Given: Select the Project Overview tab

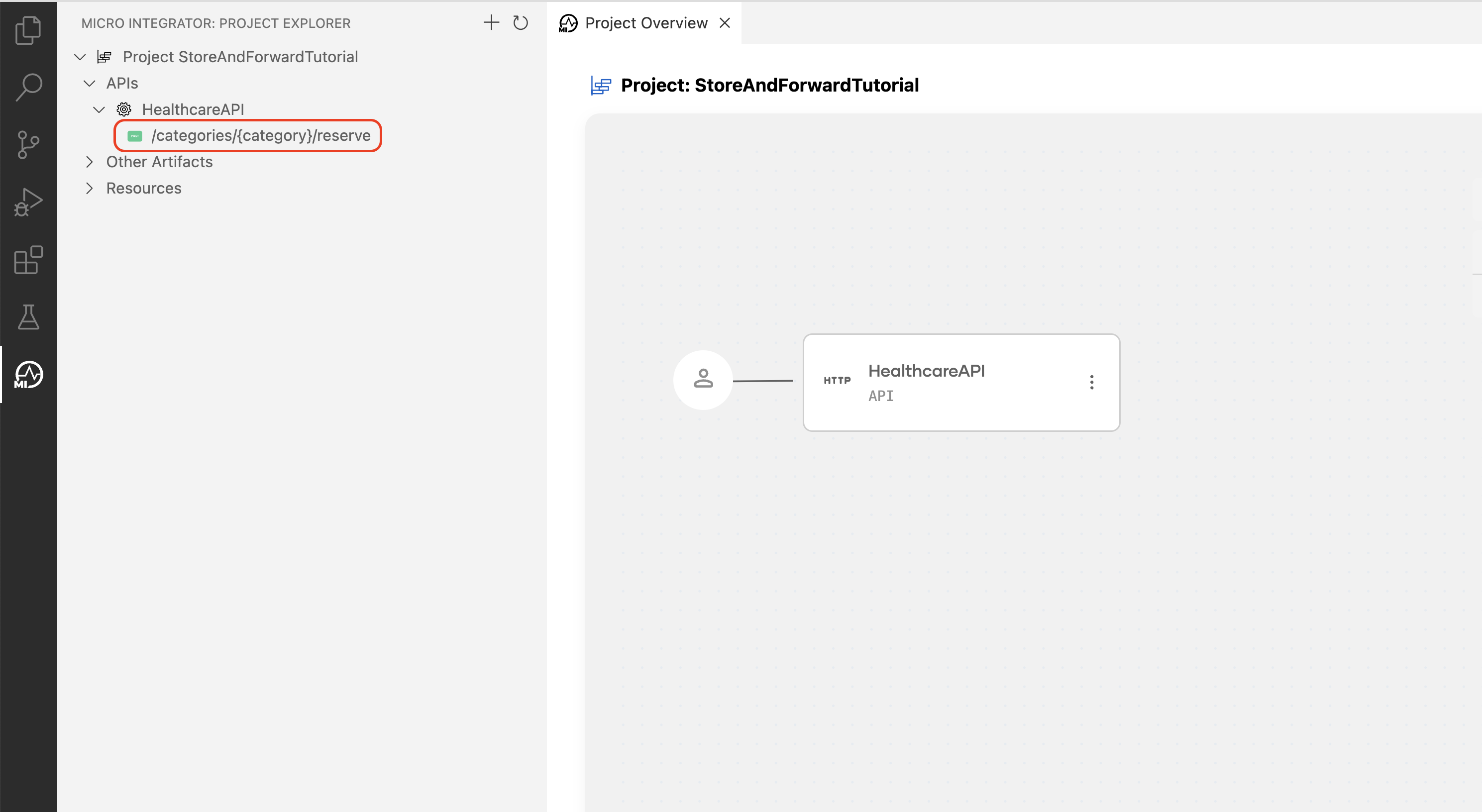Looking at the screenshot, I should pos(645,23).
